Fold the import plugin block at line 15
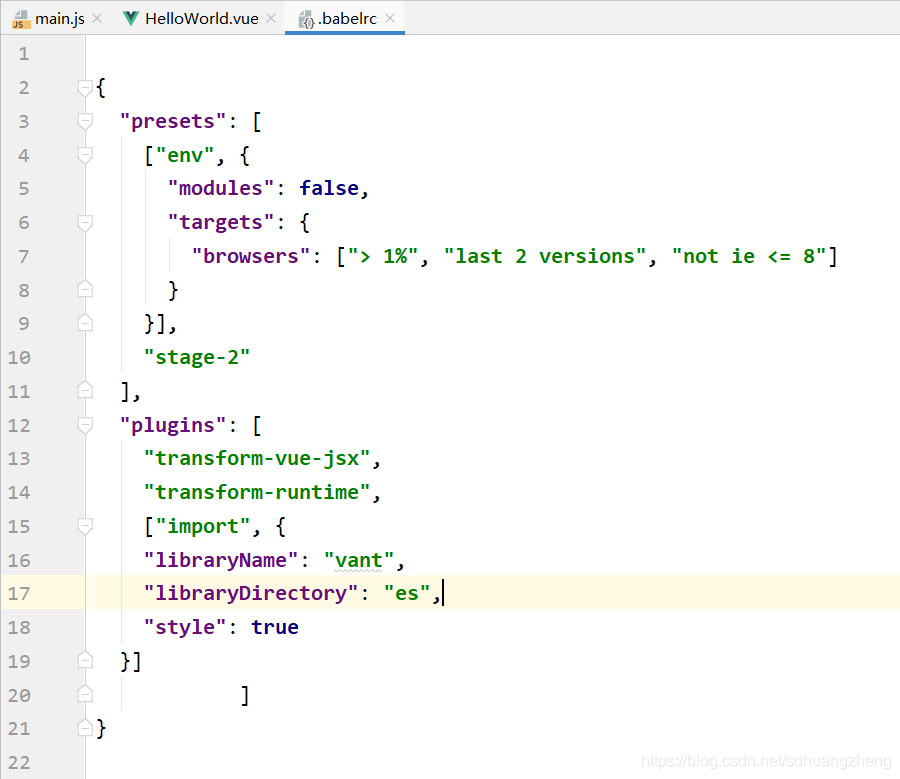The height and width of the screenshot is (779, 900). (x=85, y=526)
